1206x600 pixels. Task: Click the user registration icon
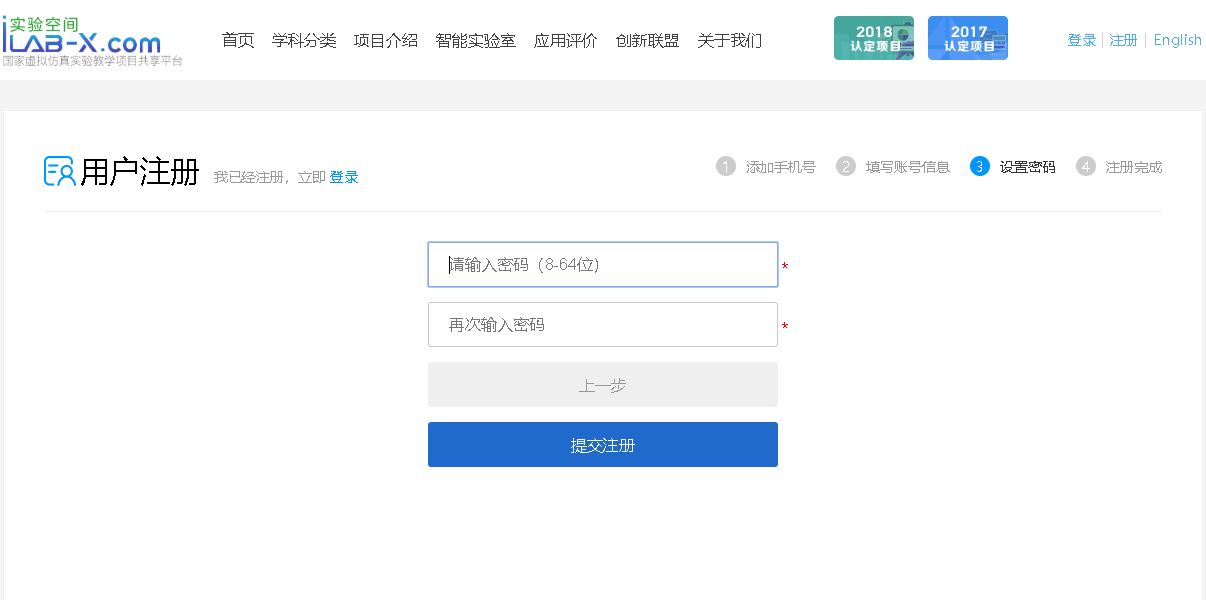click(x=59, y=171)
